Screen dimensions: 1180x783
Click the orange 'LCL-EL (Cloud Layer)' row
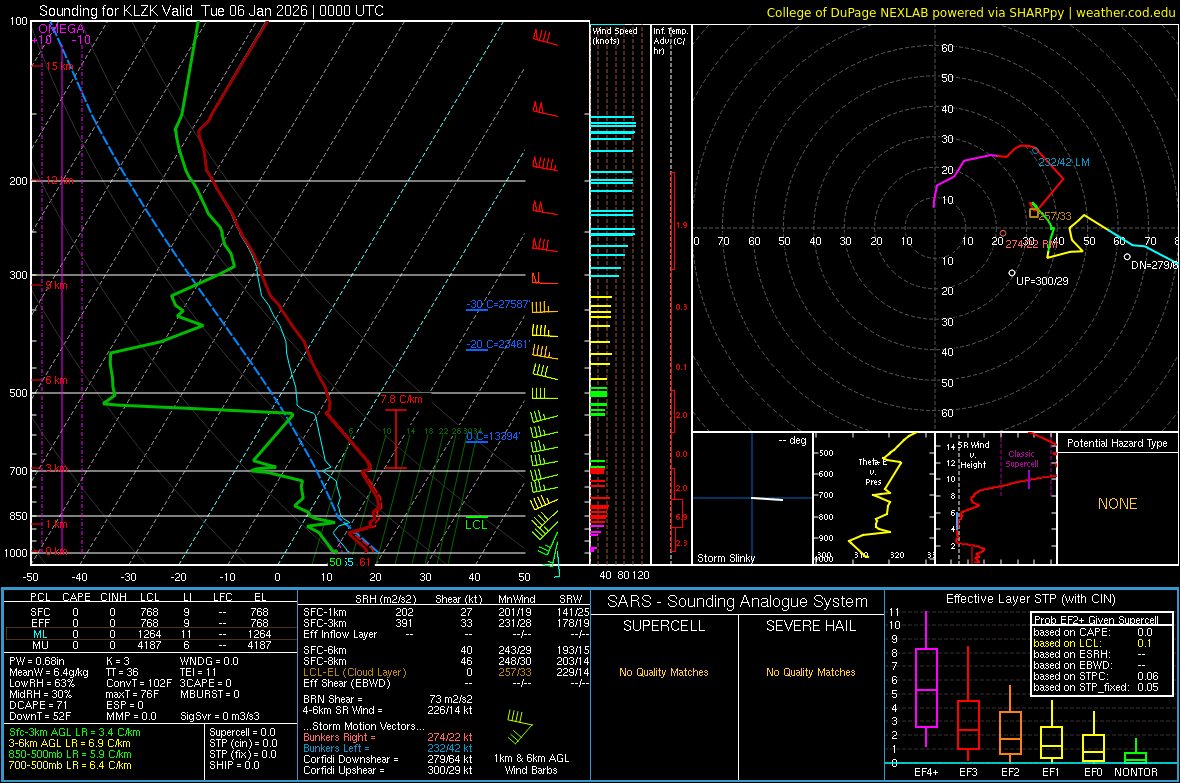(446, 672)
